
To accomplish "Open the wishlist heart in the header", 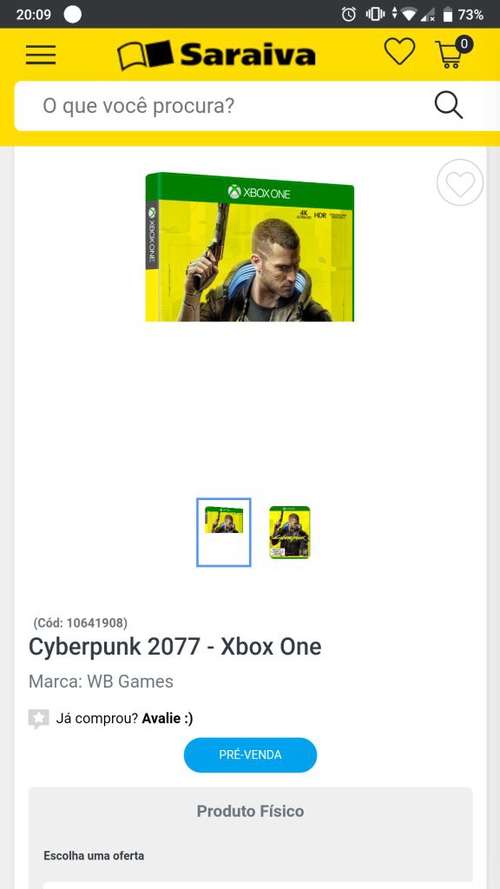I will tap(400, 52).
